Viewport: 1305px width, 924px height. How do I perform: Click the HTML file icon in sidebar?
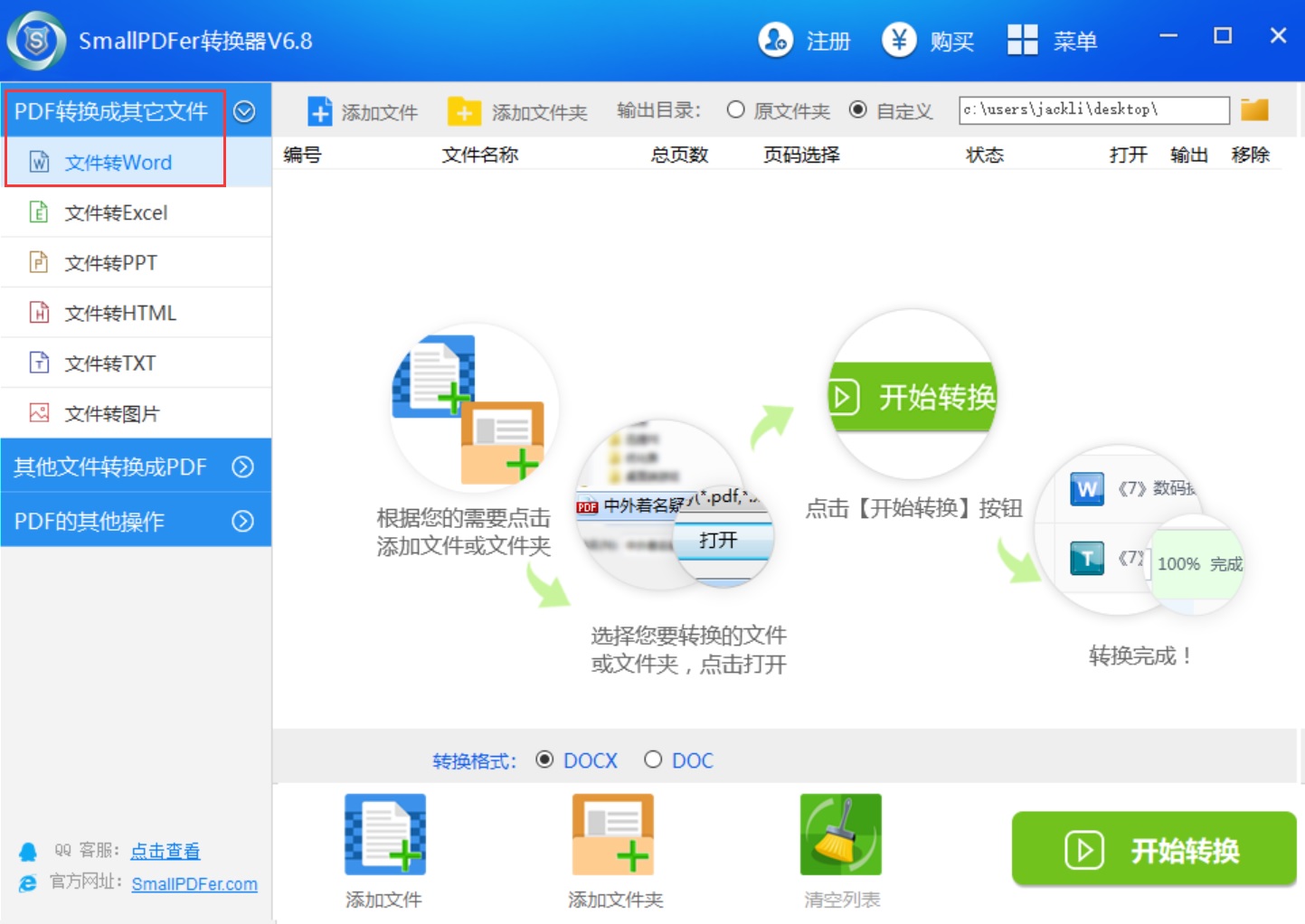point(39,313)
